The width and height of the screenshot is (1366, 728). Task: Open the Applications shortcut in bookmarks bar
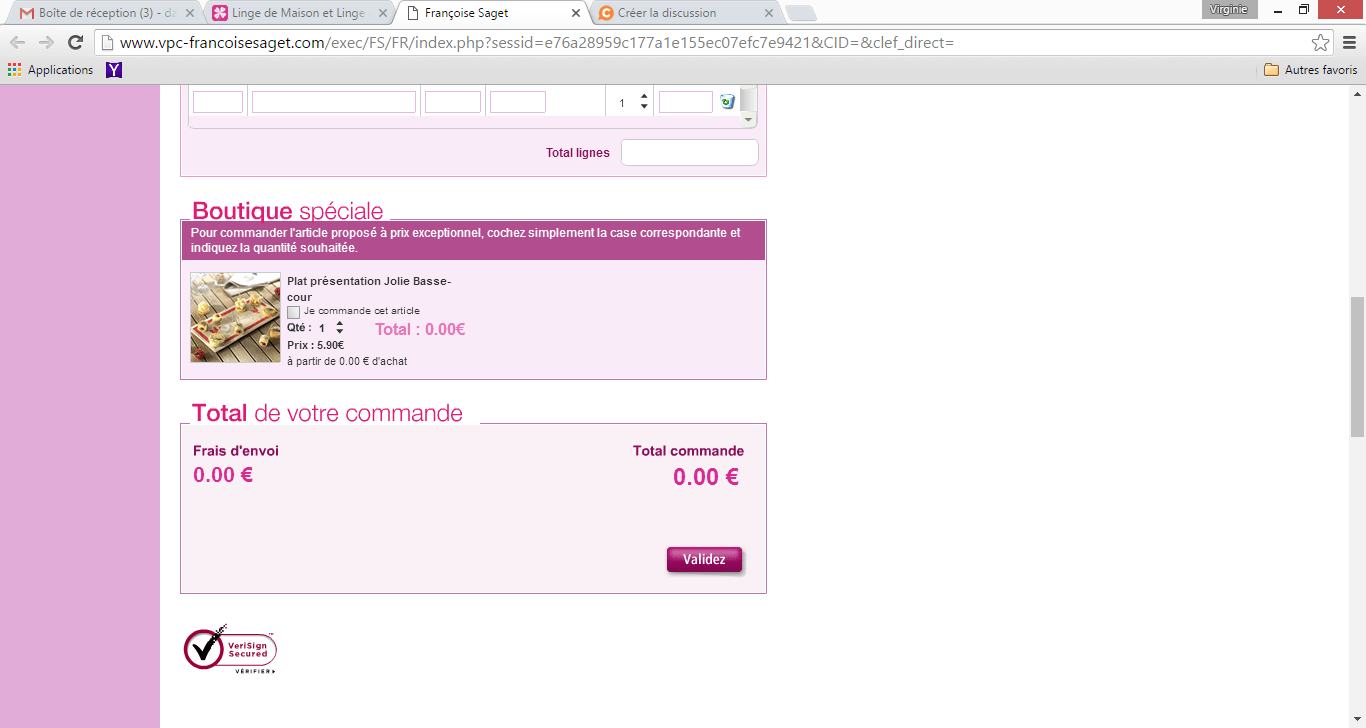[50, 70]
